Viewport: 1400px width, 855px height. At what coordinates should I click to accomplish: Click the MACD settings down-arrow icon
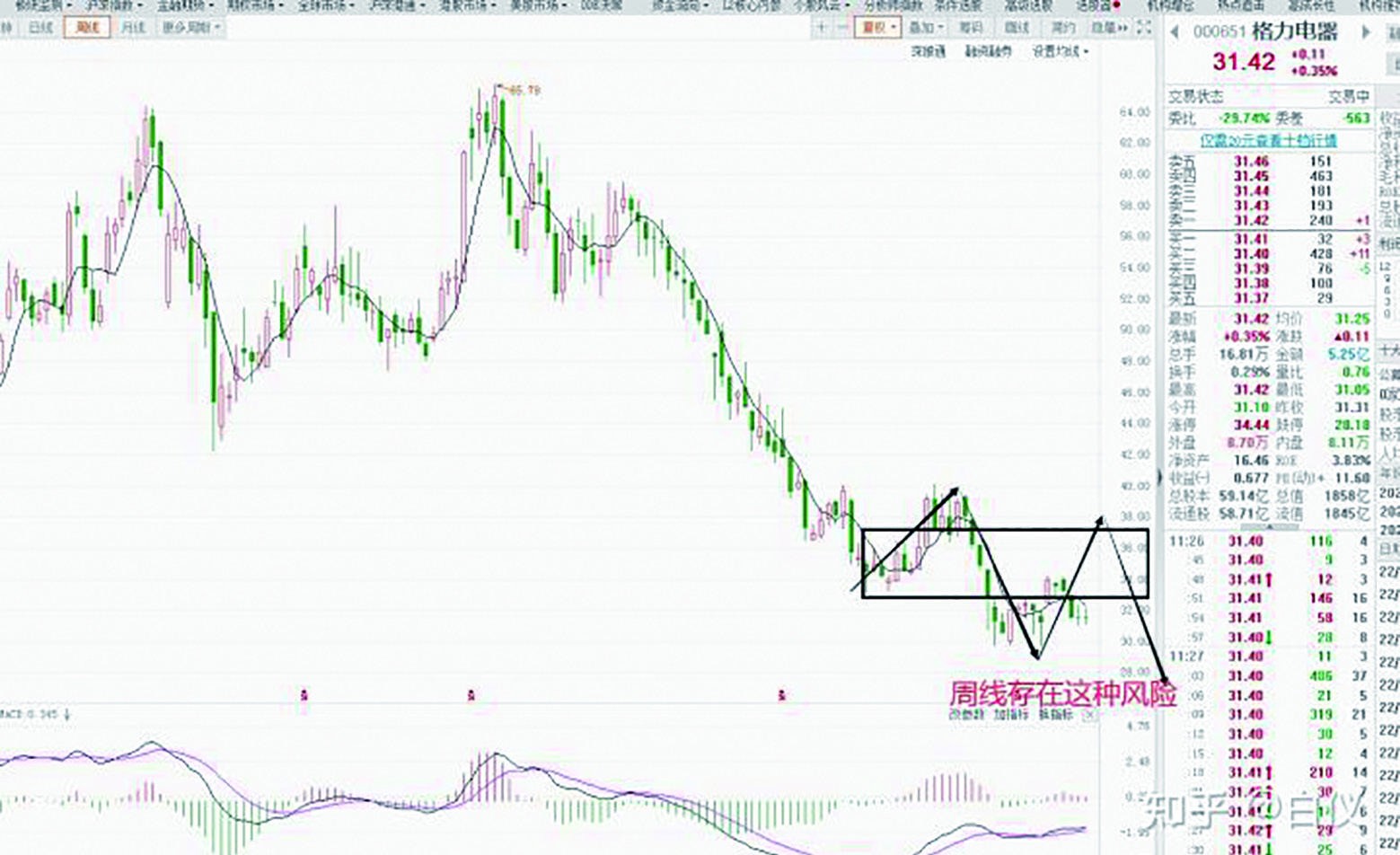66,715
